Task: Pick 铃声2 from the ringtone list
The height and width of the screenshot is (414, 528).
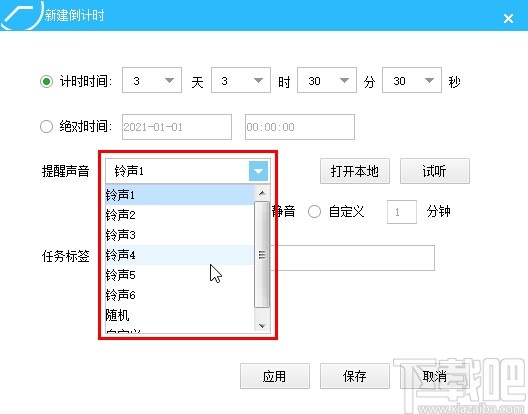Action: (x=180, y=215)
